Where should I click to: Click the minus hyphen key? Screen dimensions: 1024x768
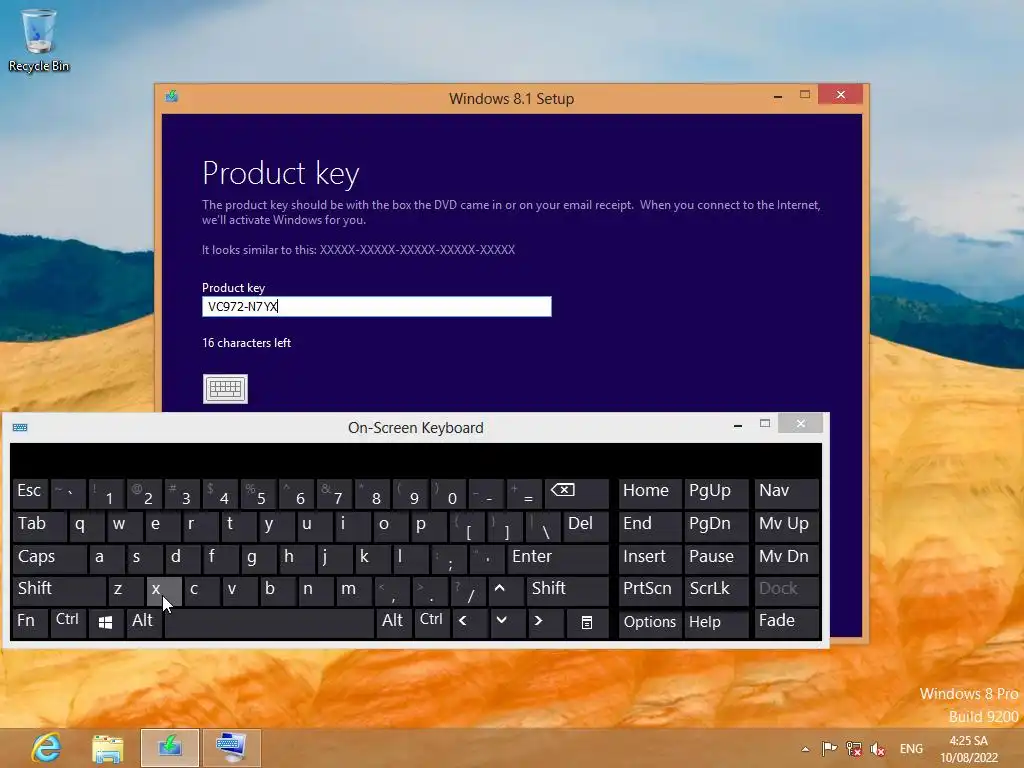[486, 493]
